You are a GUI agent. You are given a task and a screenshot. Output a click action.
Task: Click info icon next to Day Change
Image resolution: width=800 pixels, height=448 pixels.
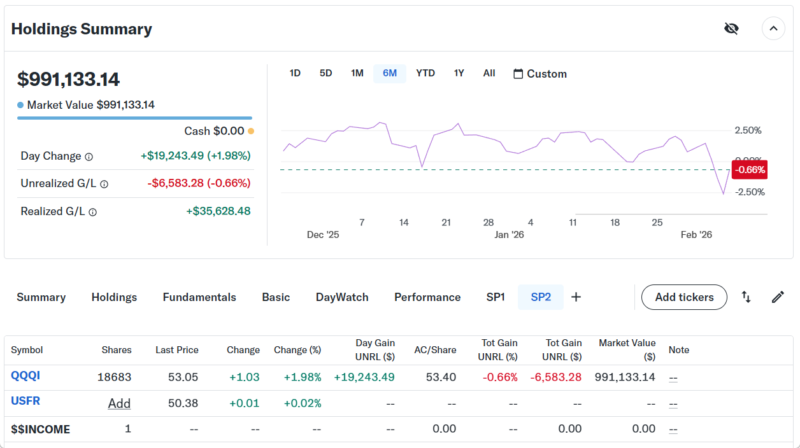click(89, 157)
